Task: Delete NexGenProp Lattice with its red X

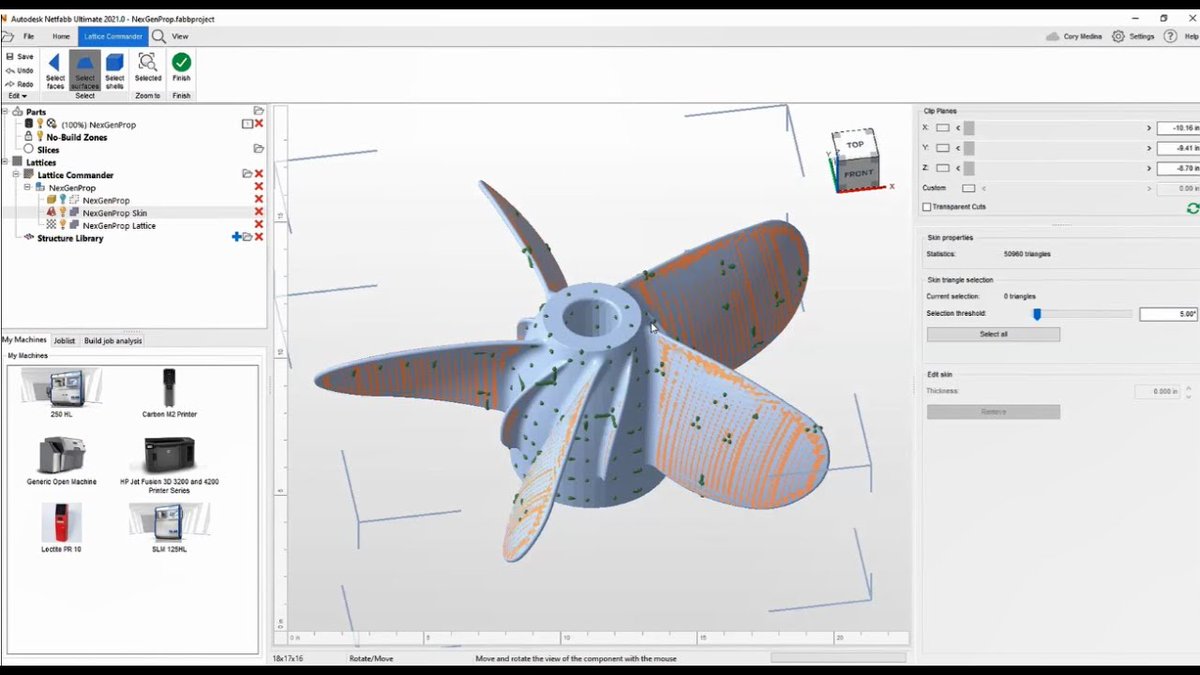Action: click(x=258, y=225)
